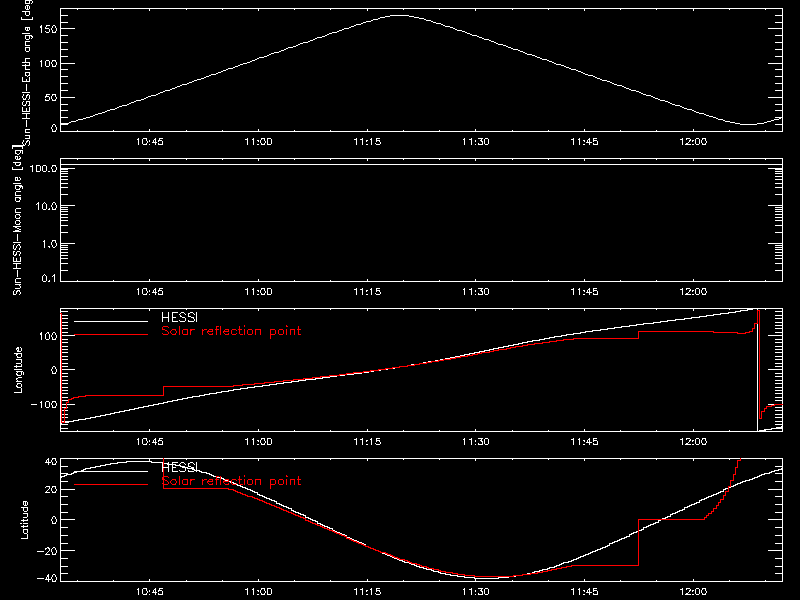Click the 10.0 tick on Moon angle axis
The image size is (800, 600).
click(46, 206)
